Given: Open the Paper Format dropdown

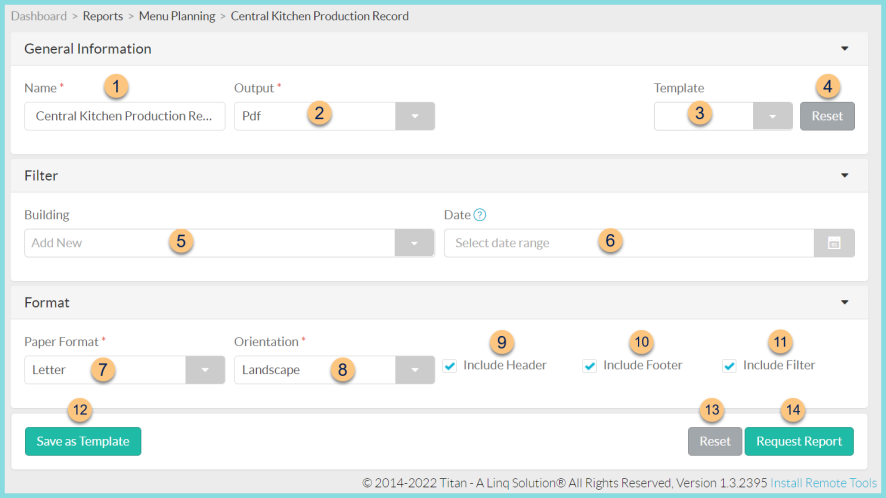Looking at the screenshot, I should [x=205, y=370].
